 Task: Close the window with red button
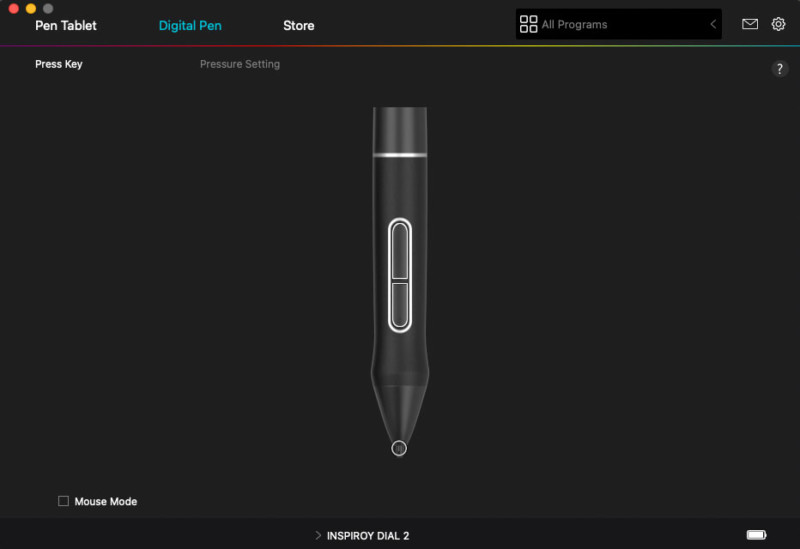click(x=14, y=8)
